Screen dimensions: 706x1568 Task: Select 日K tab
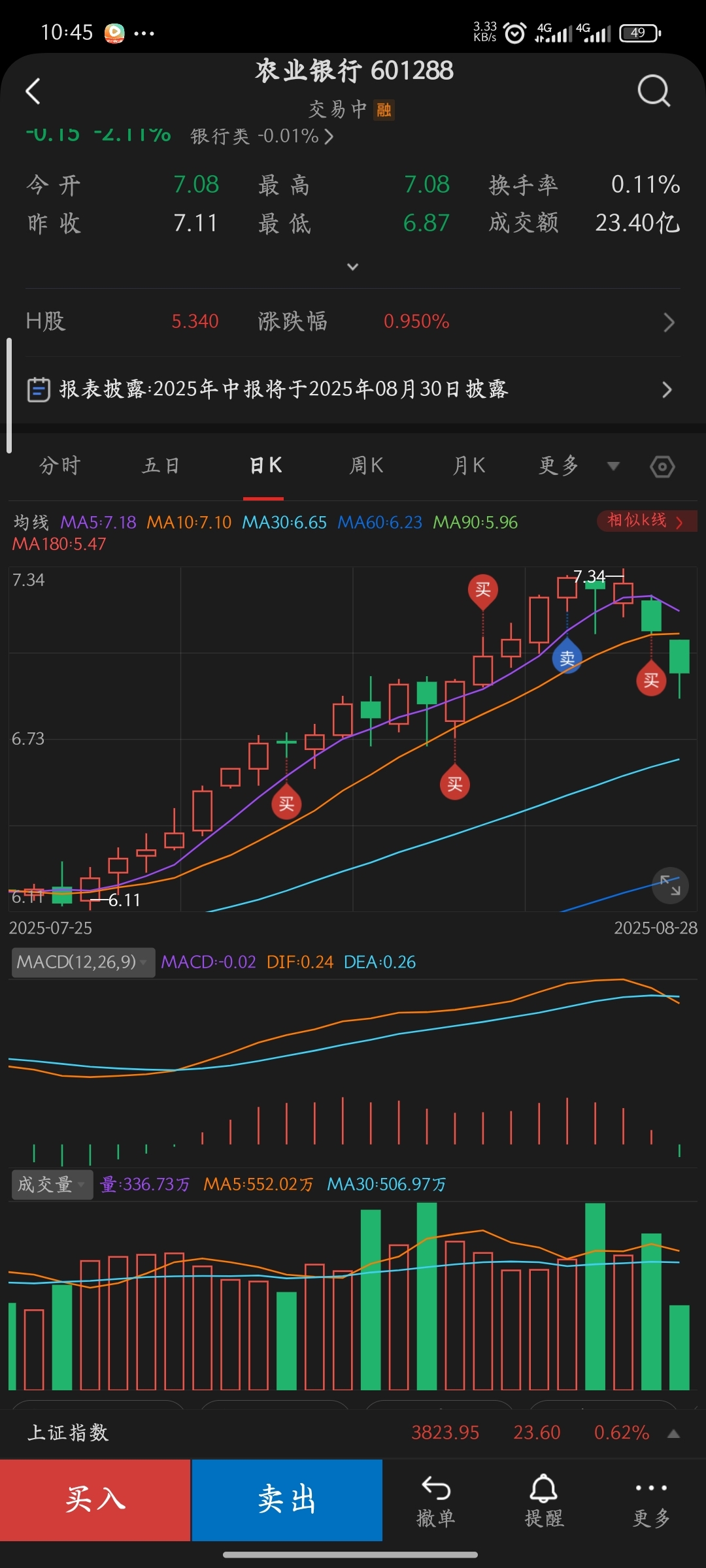(x=265, y=466)
